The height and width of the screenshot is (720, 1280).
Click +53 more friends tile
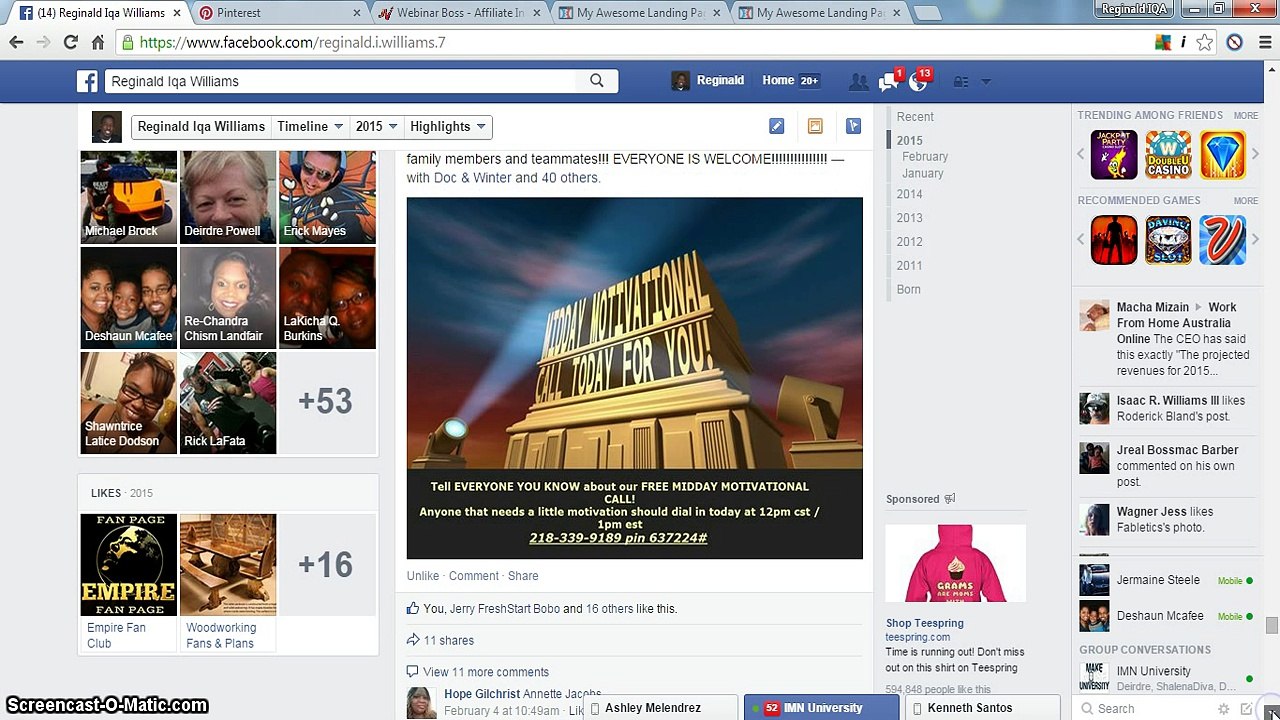(x=326, y=402)
